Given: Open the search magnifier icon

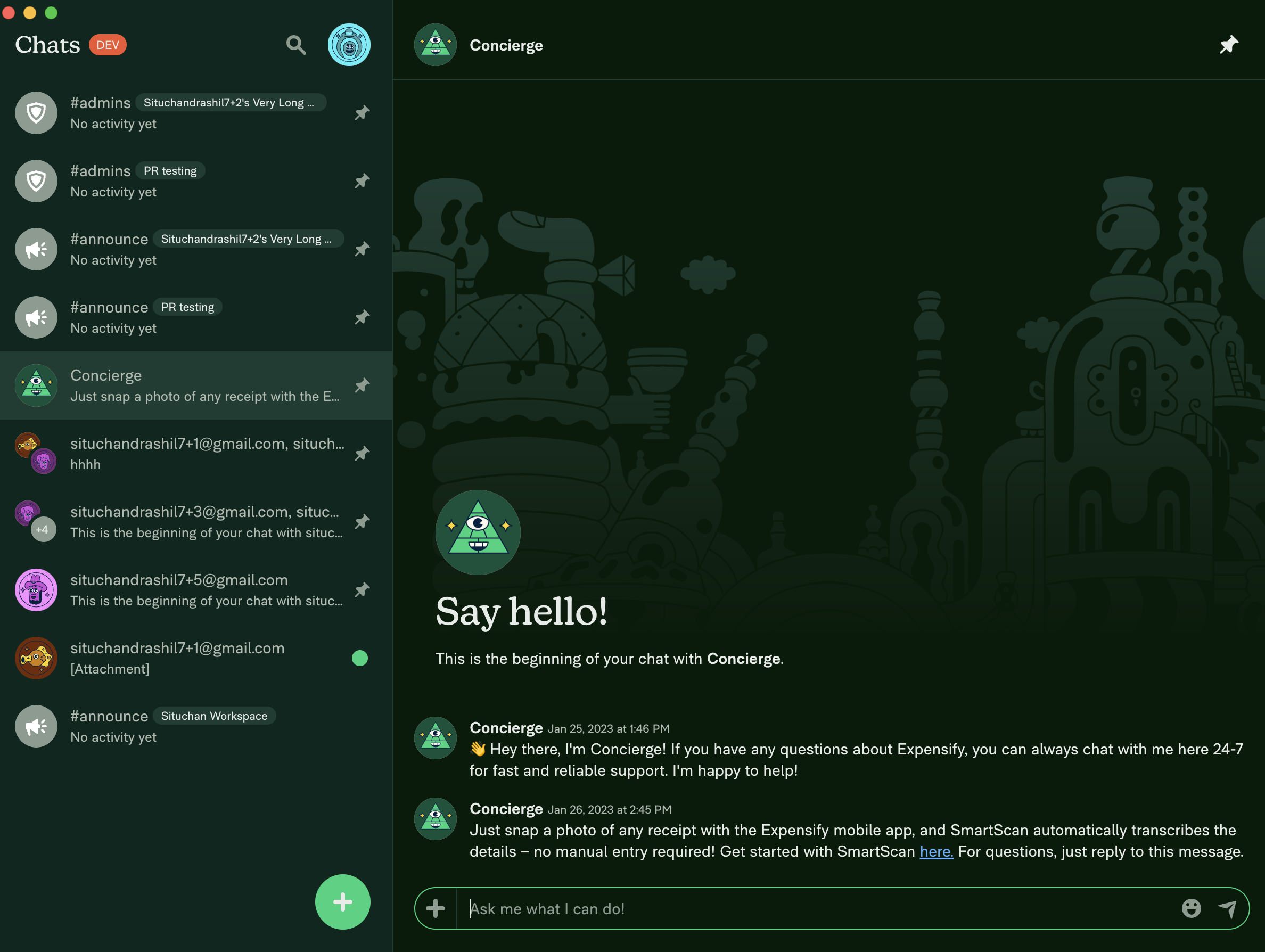Looking at the screenshot, I should click(295, 45).
